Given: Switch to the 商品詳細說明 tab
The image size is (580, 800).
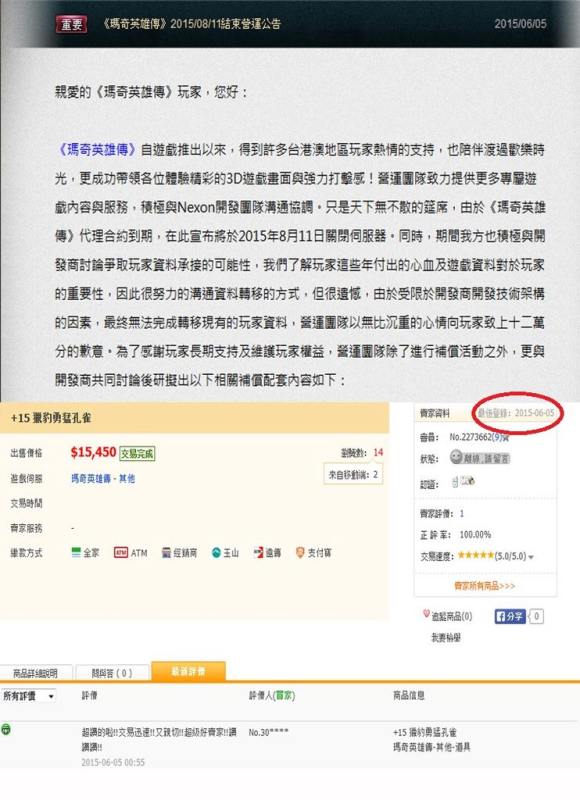Looking at the screenshot, I should click(35, 673).
